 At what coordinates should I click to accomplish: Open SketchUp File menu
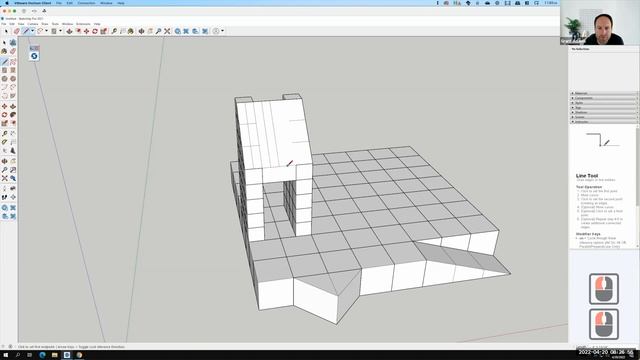[4, 24]
